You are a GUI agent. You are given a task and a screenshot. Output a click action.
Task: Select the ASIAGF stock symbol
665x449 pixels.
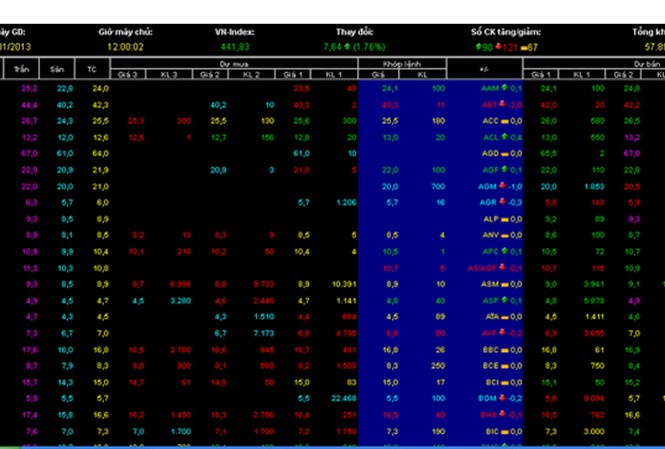pyautogui.click(x=483, y=268)
